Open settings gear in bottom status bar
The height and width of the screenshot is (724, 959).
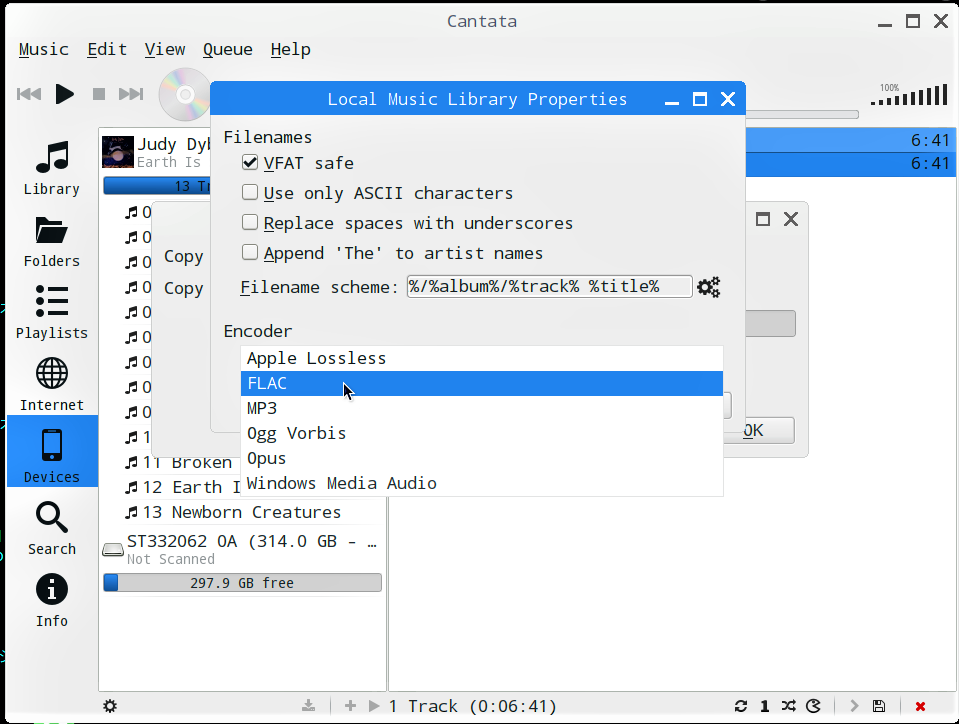[110, 706]
